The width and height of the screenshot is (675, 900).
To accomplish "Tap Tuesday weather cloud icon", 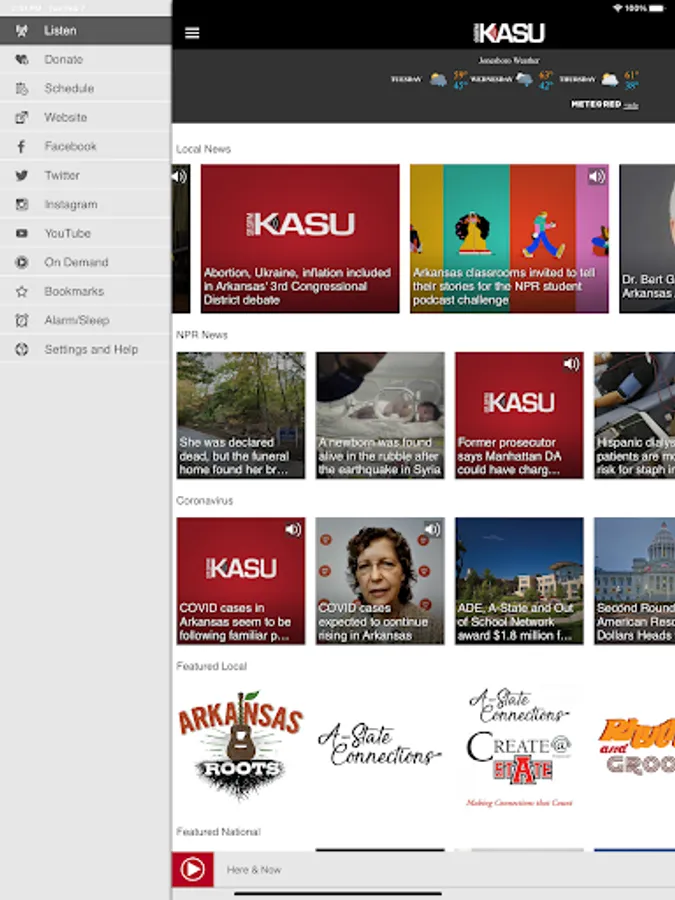I will (x=439, y=79).
